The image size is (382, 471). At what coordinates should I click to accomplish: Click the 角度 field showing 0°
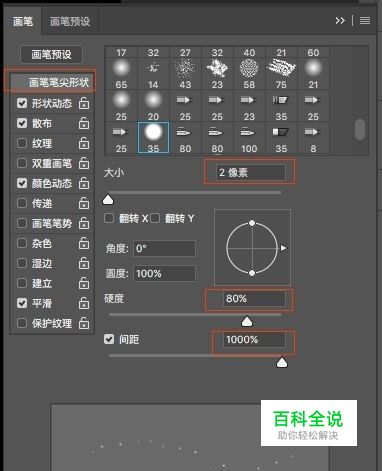(x=164, y=248)
